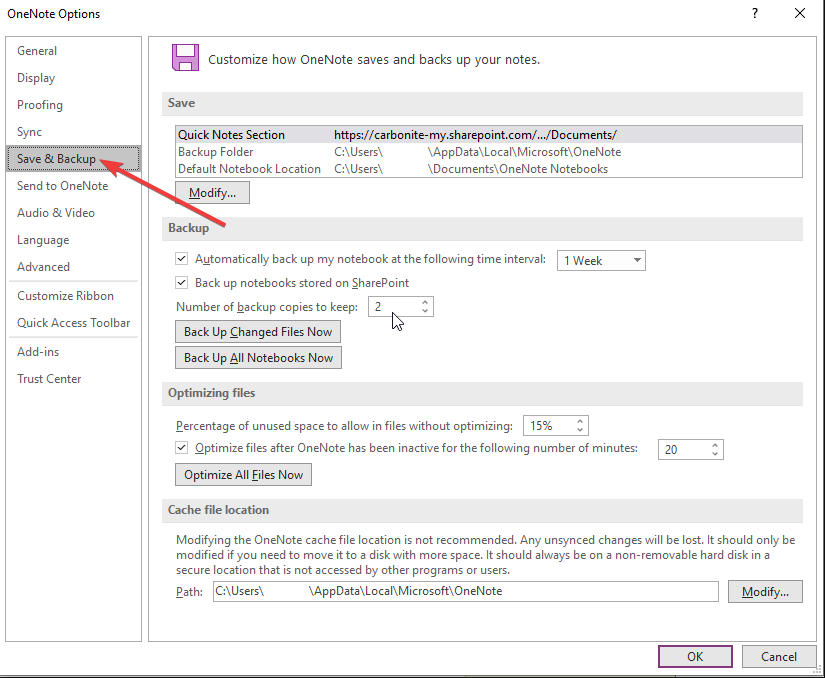Open the 1 Week backup interval dropdown
Viewport: 825px width, 678px height.
tap(601, 260)
